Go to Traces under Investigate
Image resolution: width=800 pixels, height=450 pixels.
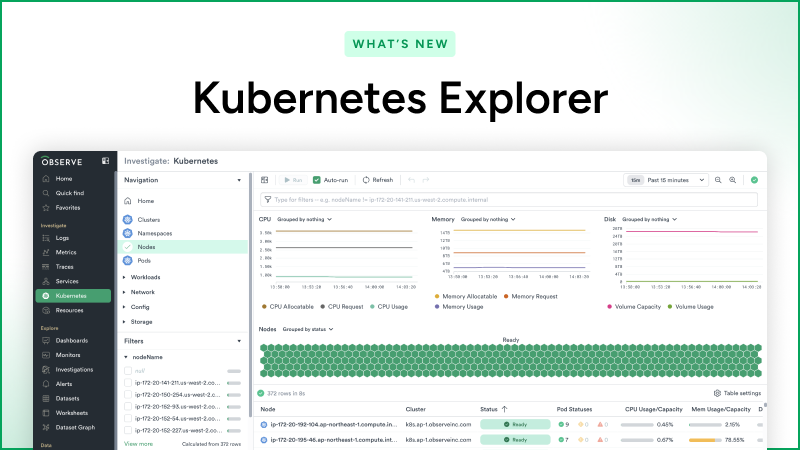64,267
